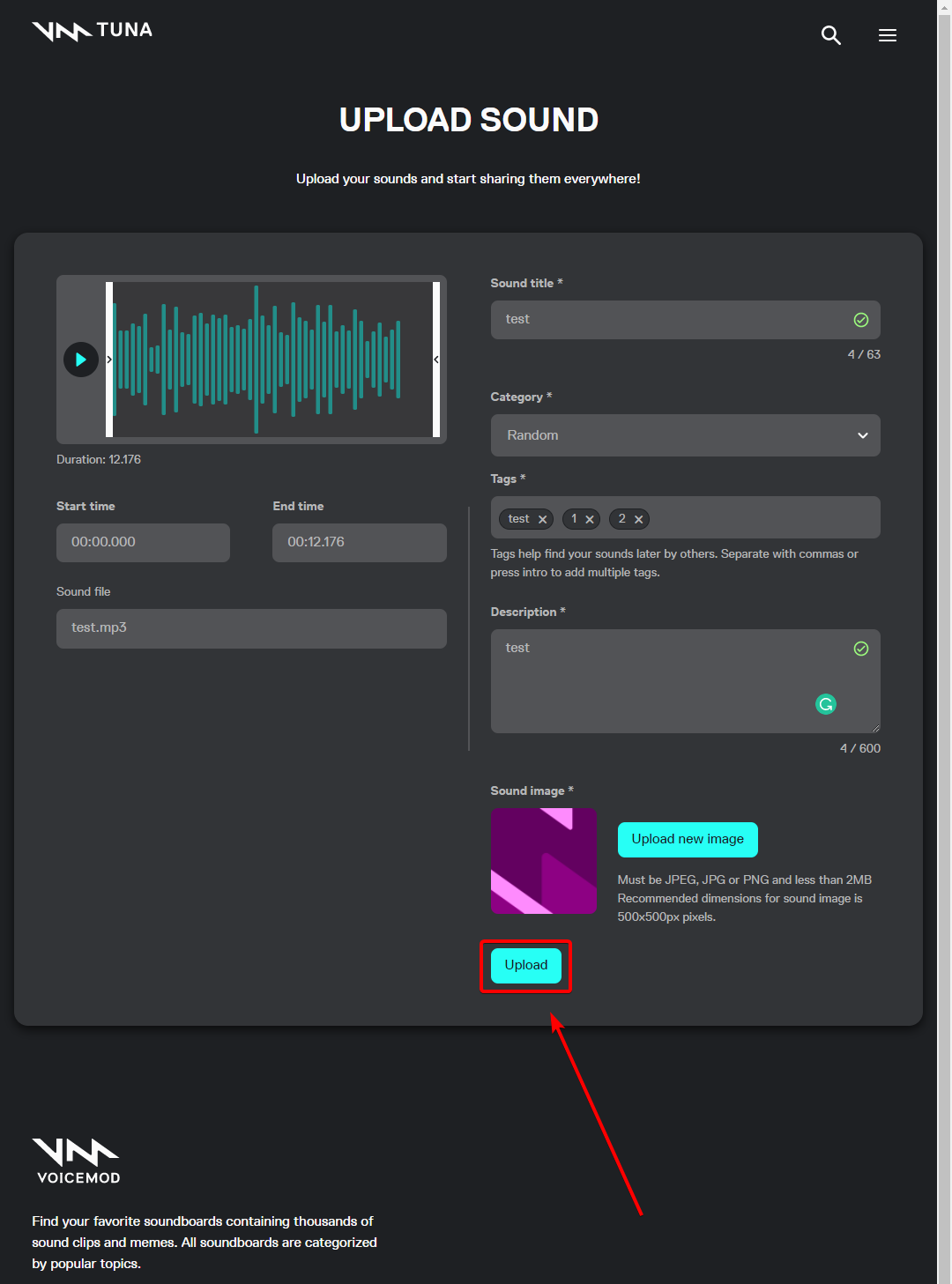
Task: Click the Sound title input
Action: [670, 320]
